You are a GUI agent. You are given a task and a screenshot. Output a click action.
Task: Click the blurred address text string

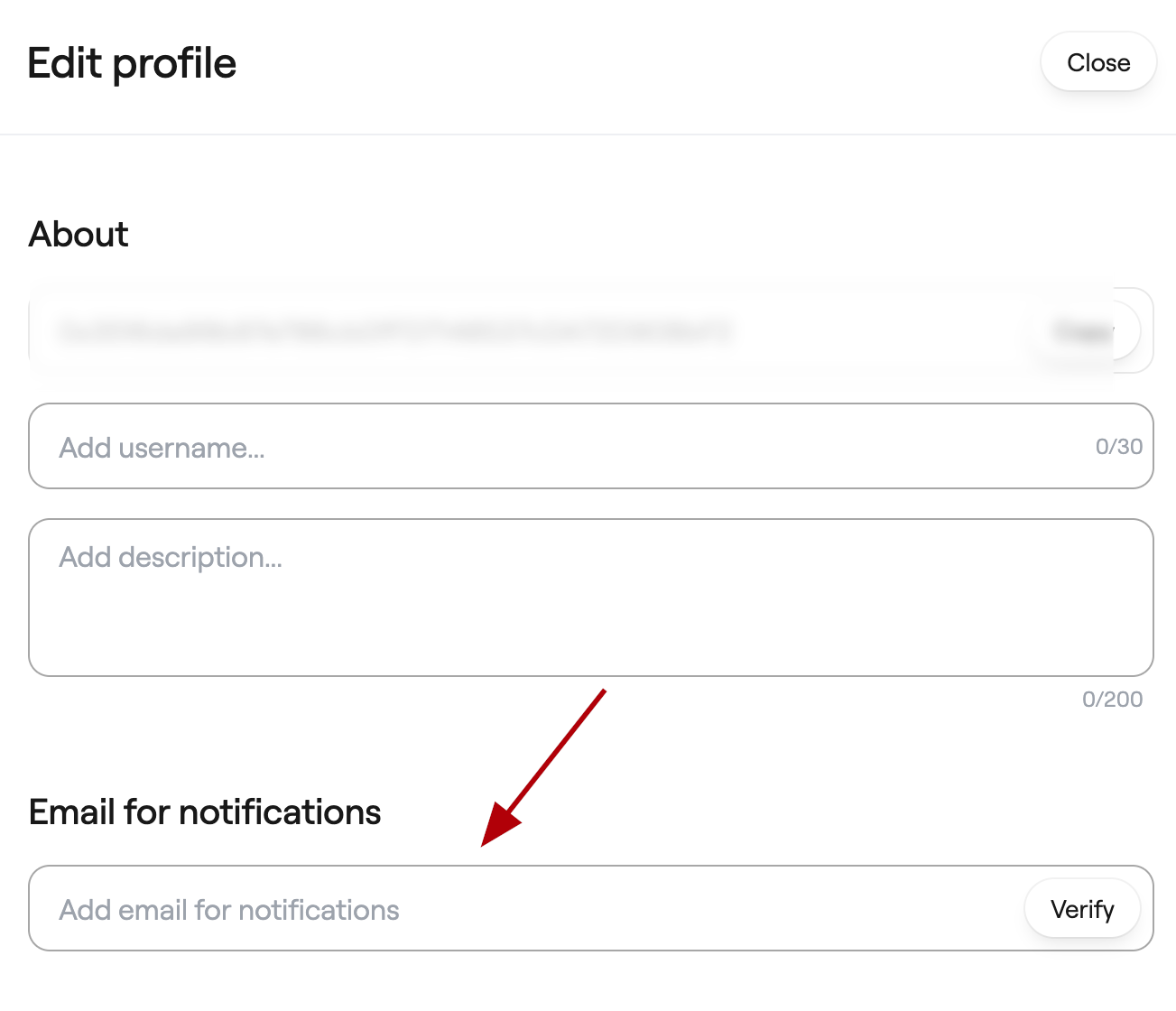394,331
